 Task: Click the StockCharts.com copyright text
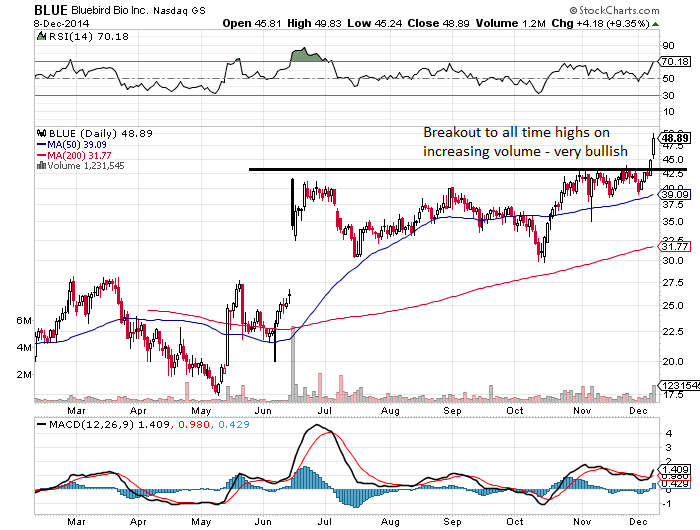pos(614,10)
